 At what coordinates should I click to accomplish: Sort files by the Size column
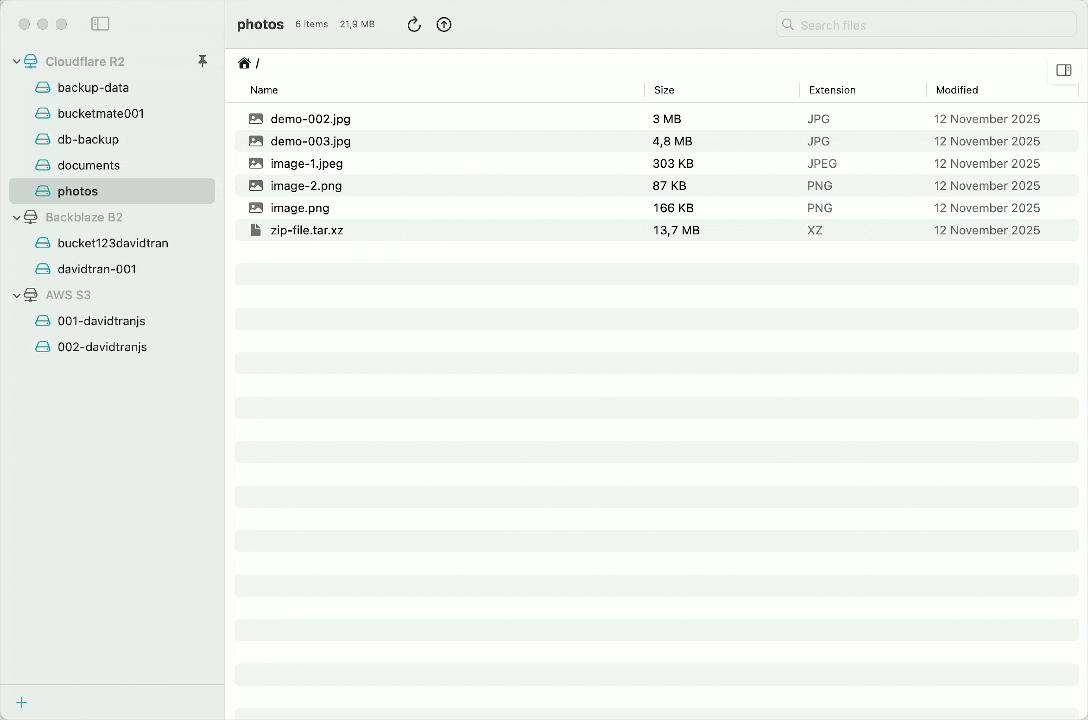click(x=664, y=89)
